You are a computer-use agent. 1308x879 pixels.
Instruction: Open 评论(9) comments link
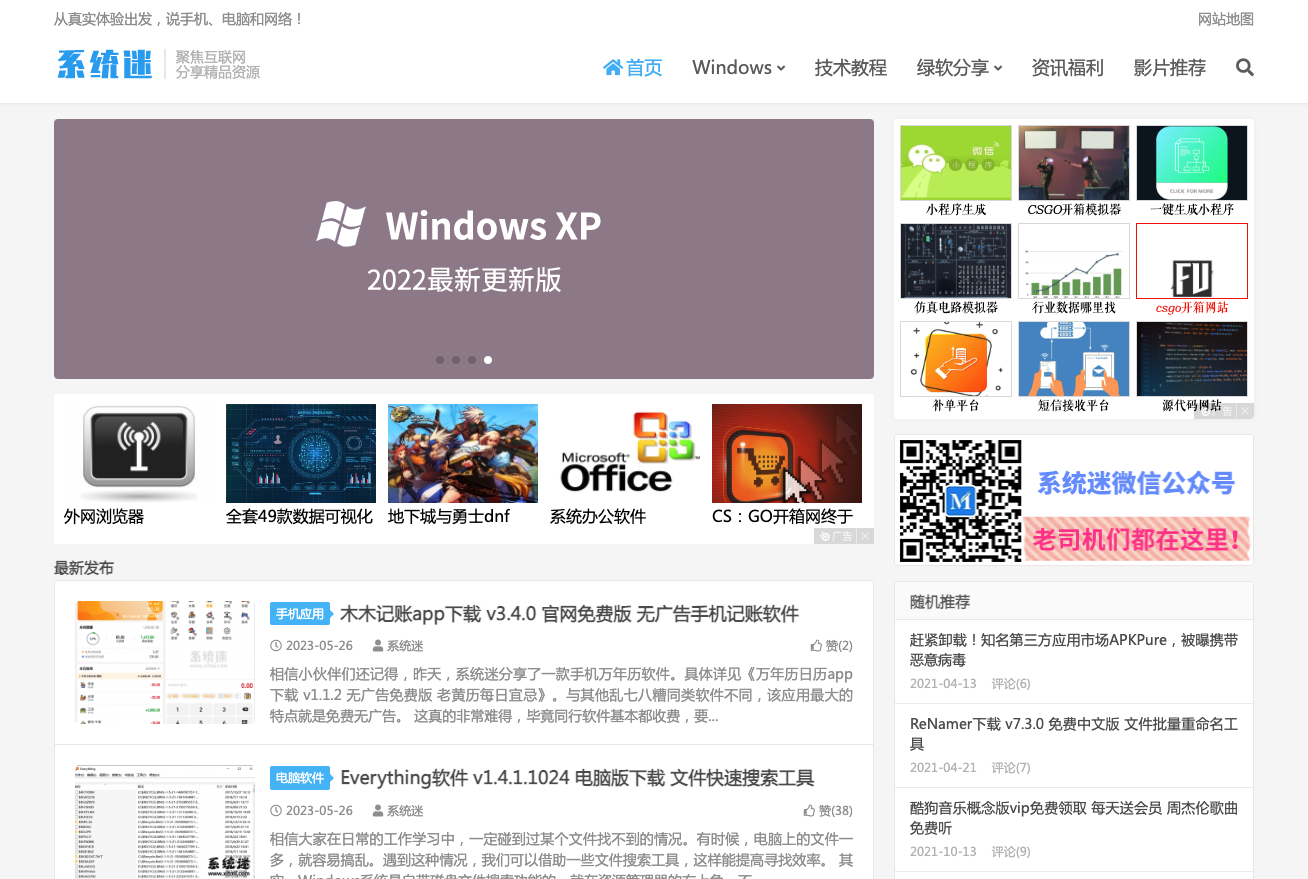click(x=1011, y=852)
